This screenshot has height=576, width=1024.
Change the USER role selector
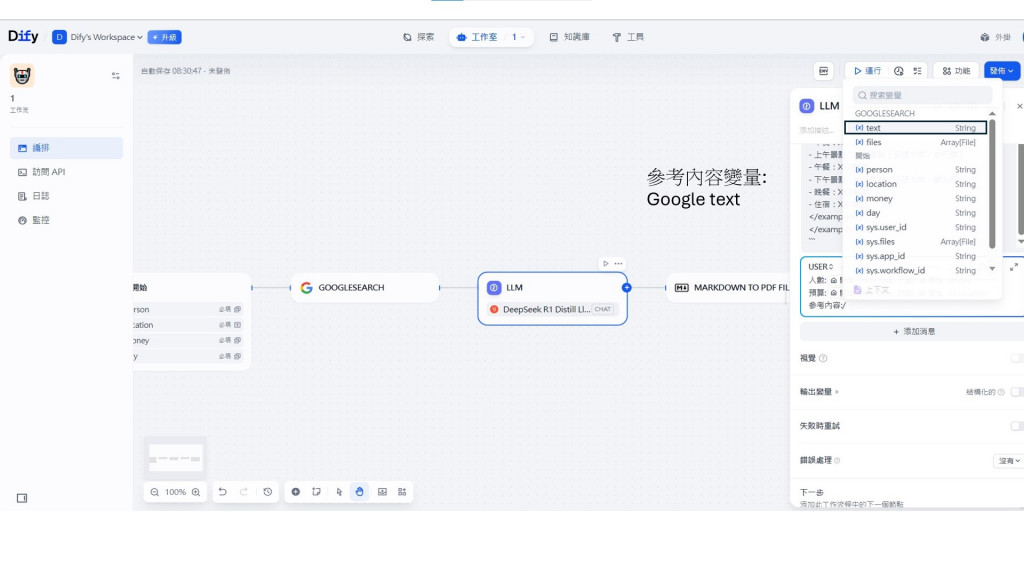pyautogui.click(x=820, y=266)
